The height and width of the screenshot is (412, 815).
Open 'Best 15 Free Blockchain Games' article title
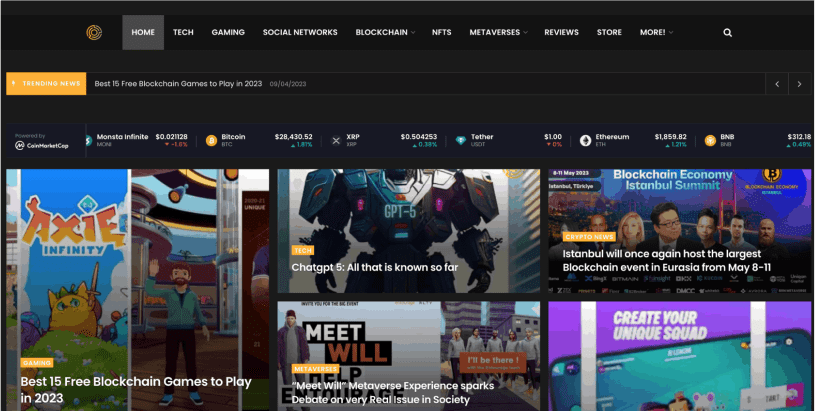[136, 390]
